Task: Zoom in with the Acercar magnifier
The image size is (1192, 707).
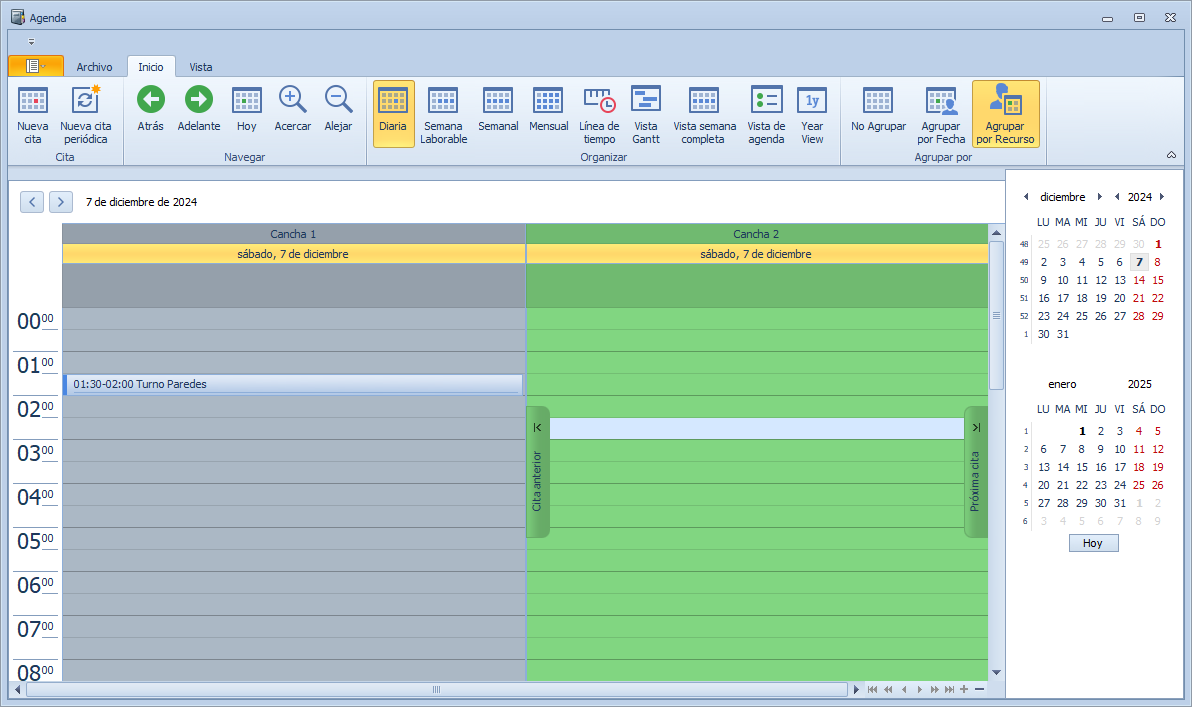Action: (292, 99)
